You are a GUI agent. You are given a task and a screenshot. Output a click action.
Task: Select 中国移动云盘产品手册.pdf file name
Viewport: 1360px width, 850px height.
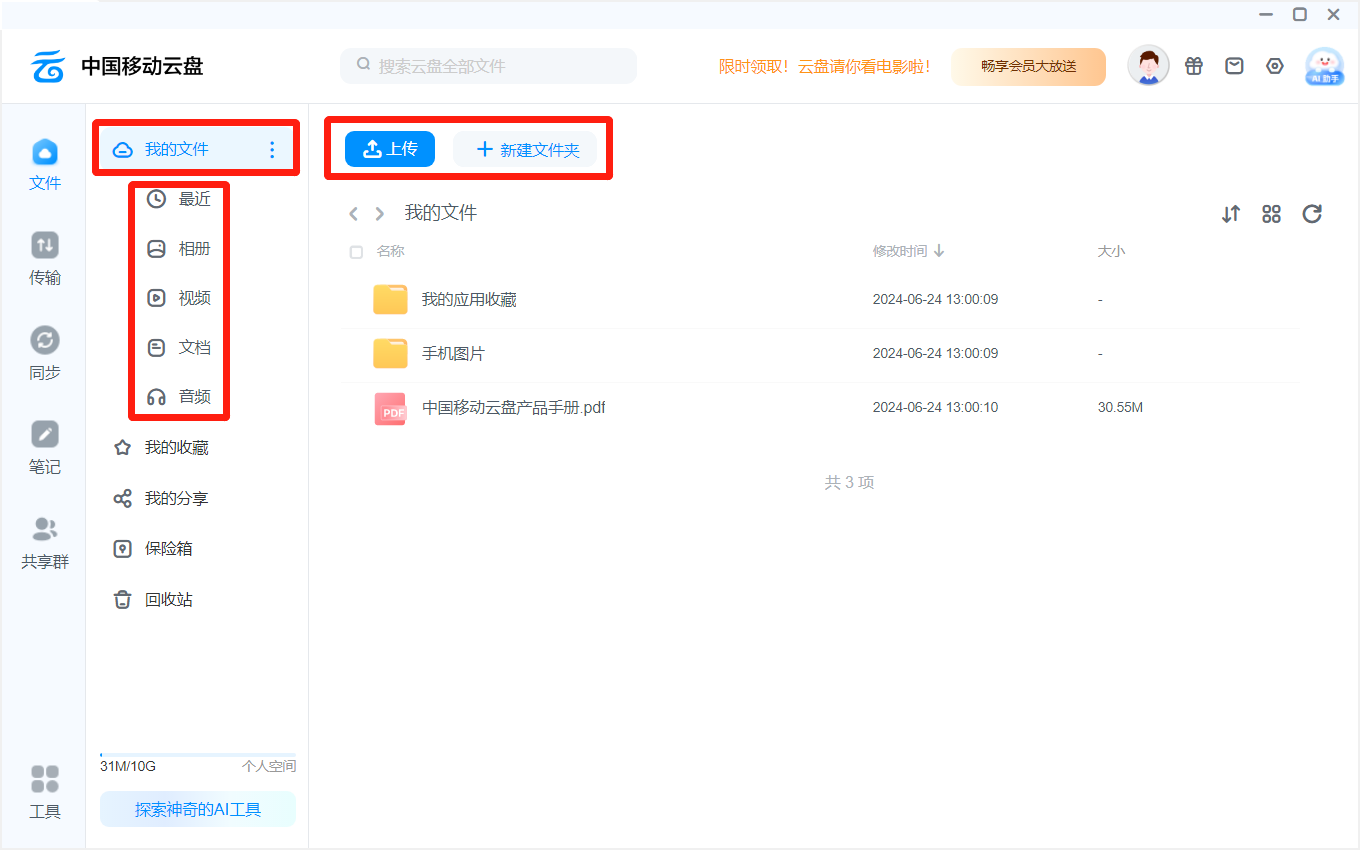point(514,408)
